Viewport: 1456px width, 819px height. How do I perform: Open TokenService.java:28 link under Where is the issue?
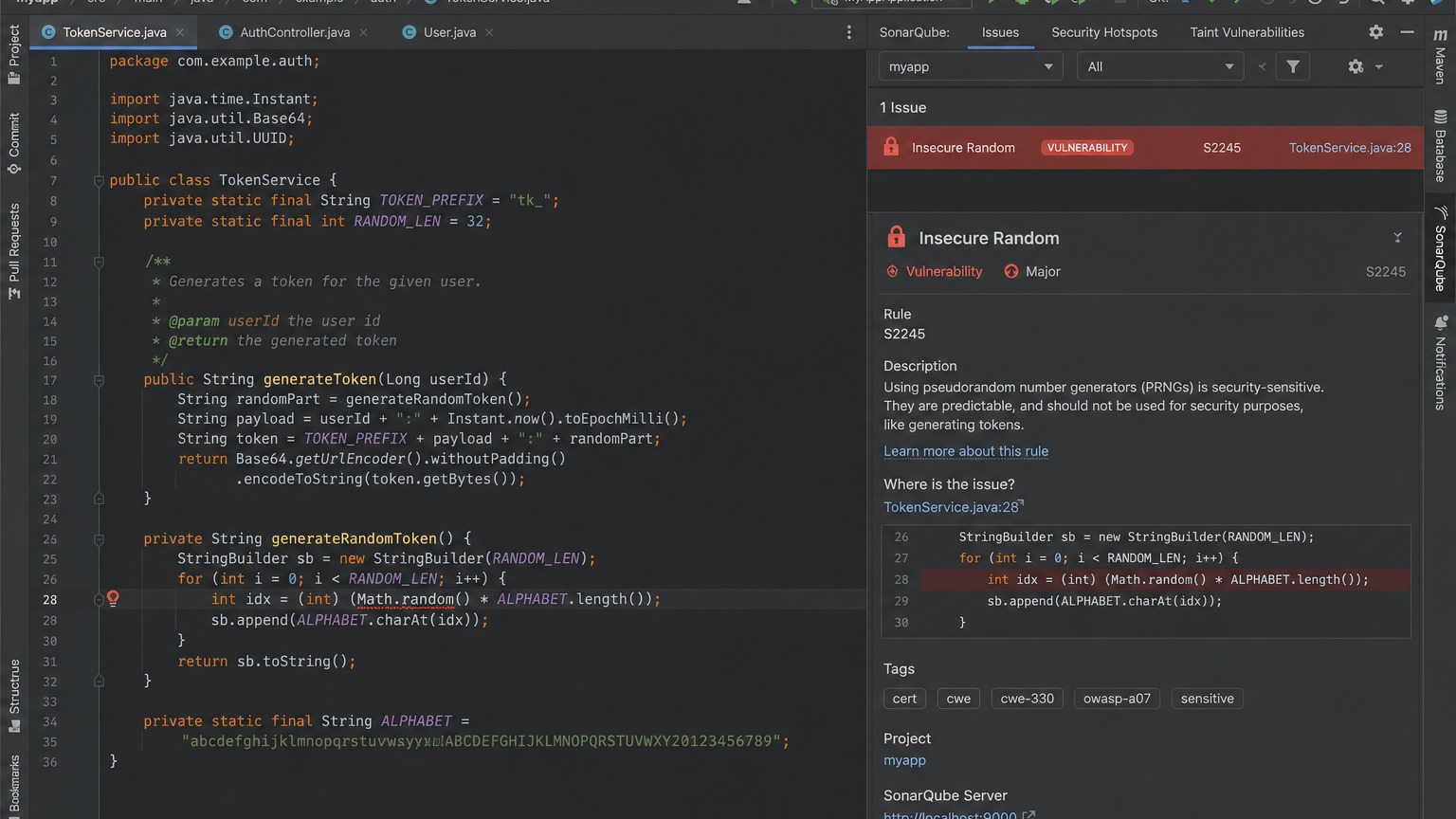pyautogui.click(x=954, y=507)
